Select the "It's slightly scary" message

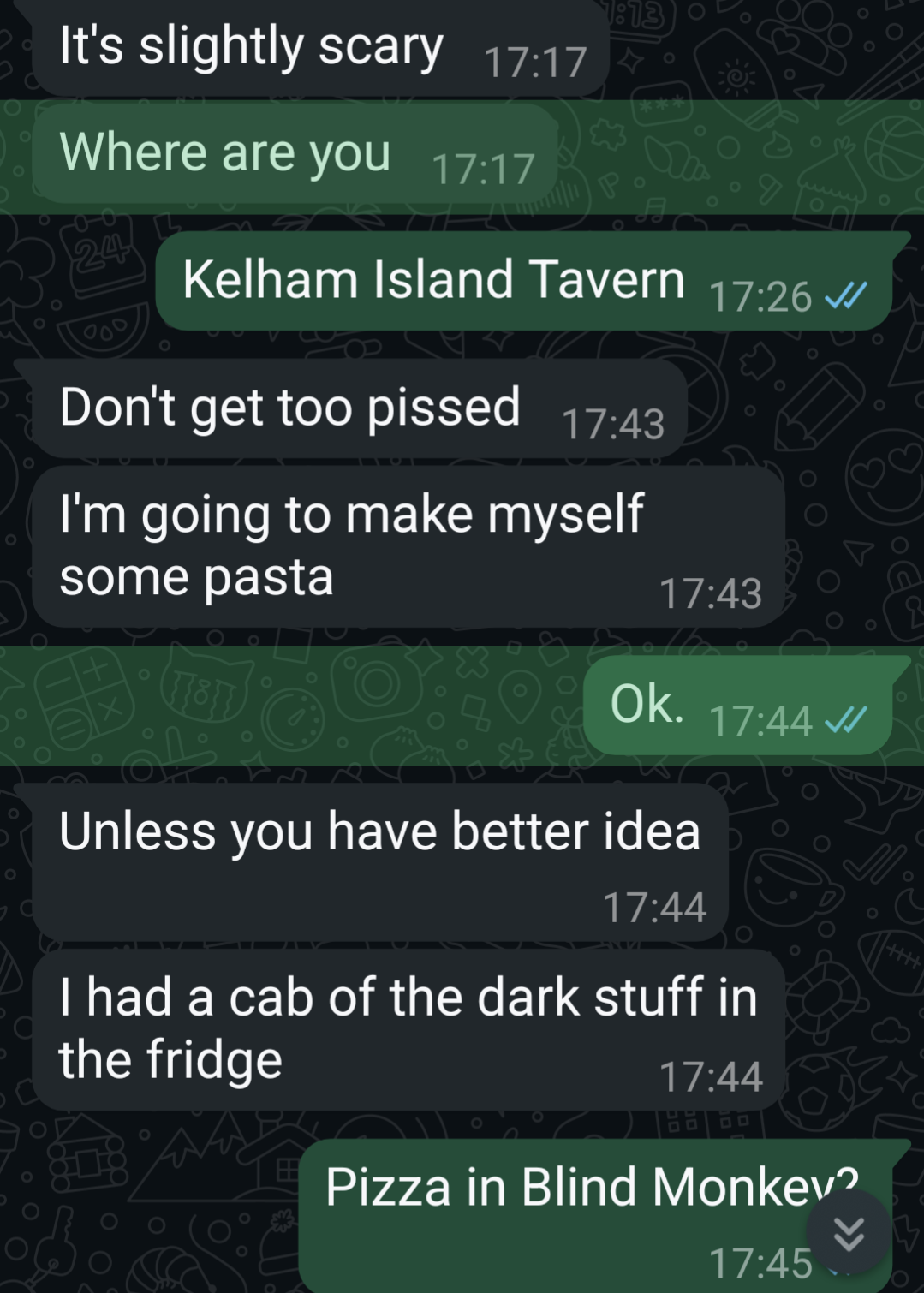pyautogui.click(x=320, y=48)
